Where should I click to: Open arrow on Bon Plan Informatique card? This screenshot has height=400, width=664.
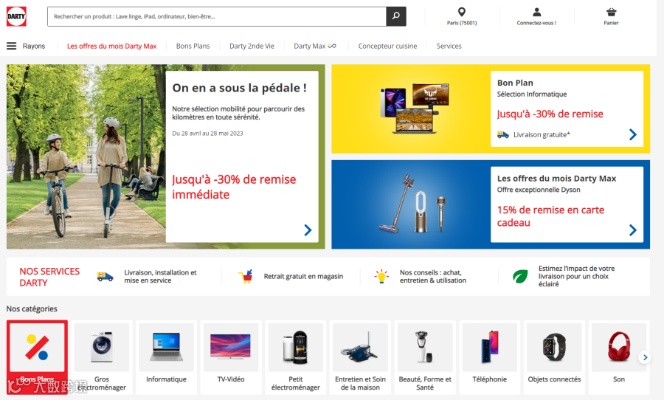click(633, 135)
